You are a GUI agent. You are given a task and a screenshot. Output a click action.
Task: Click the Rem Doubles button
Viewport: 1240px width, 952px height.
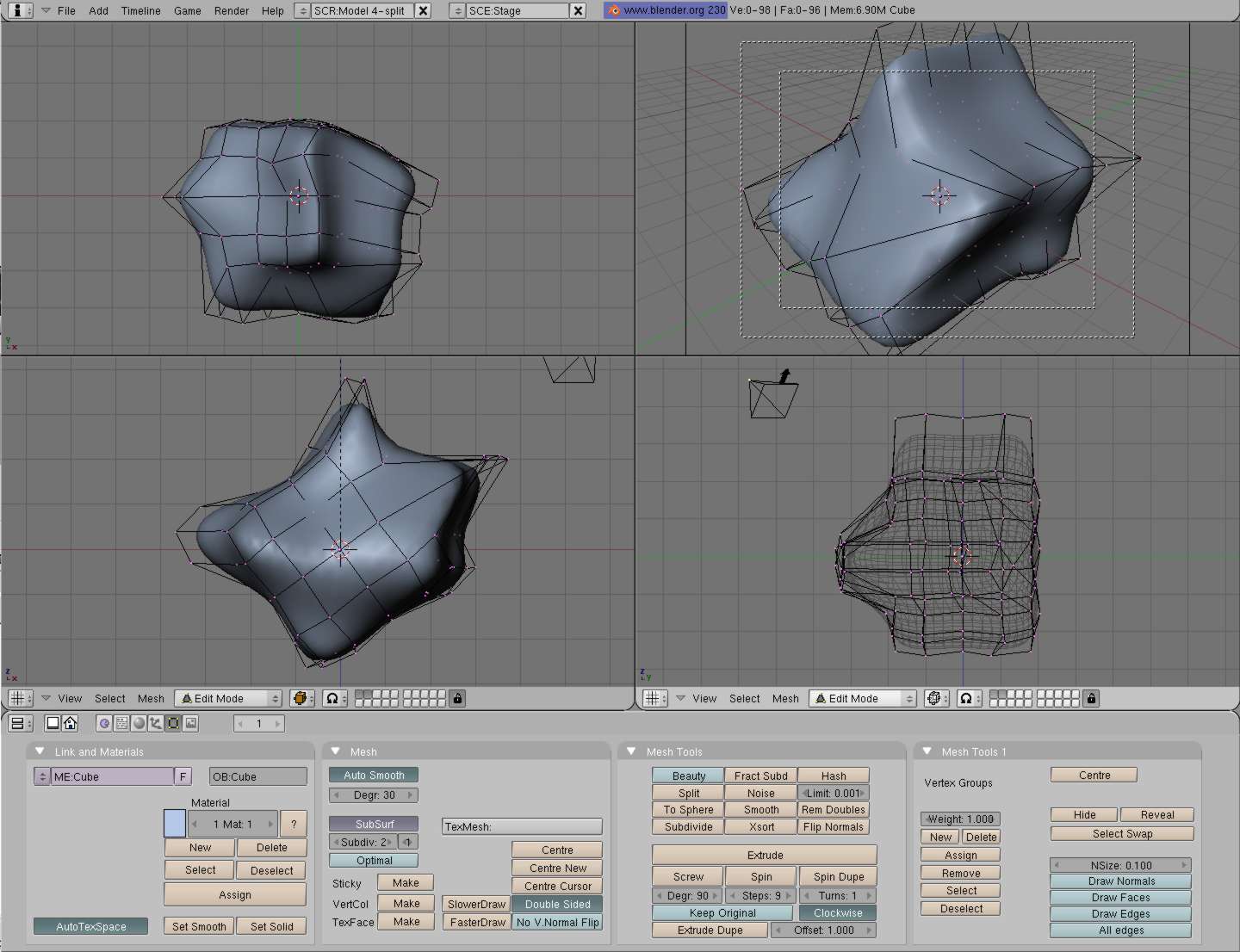pos(833,809)
